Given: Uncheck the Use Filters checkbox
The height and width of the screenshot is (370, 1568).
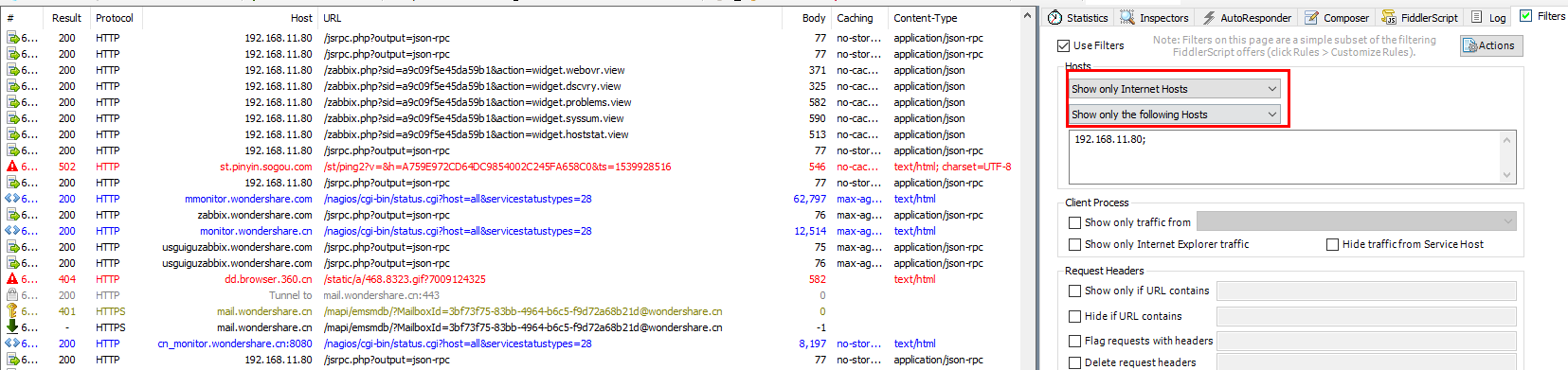Looking at the screenshot, I should (1063, 45).
